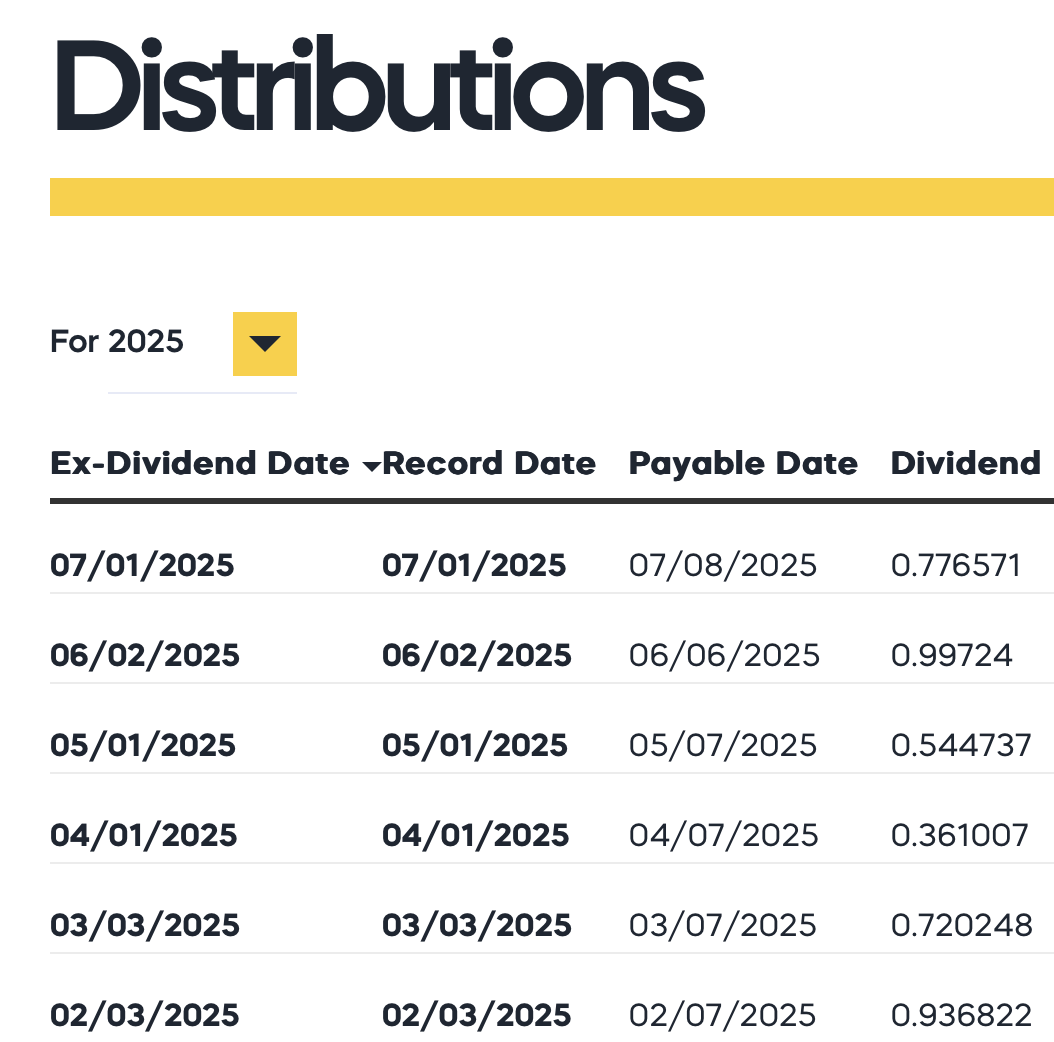The height and width of the screenshot is (1042, 1054).
Task: Click the sort arrow beside Ex-Dividend Date
Action: click(370, 466)
